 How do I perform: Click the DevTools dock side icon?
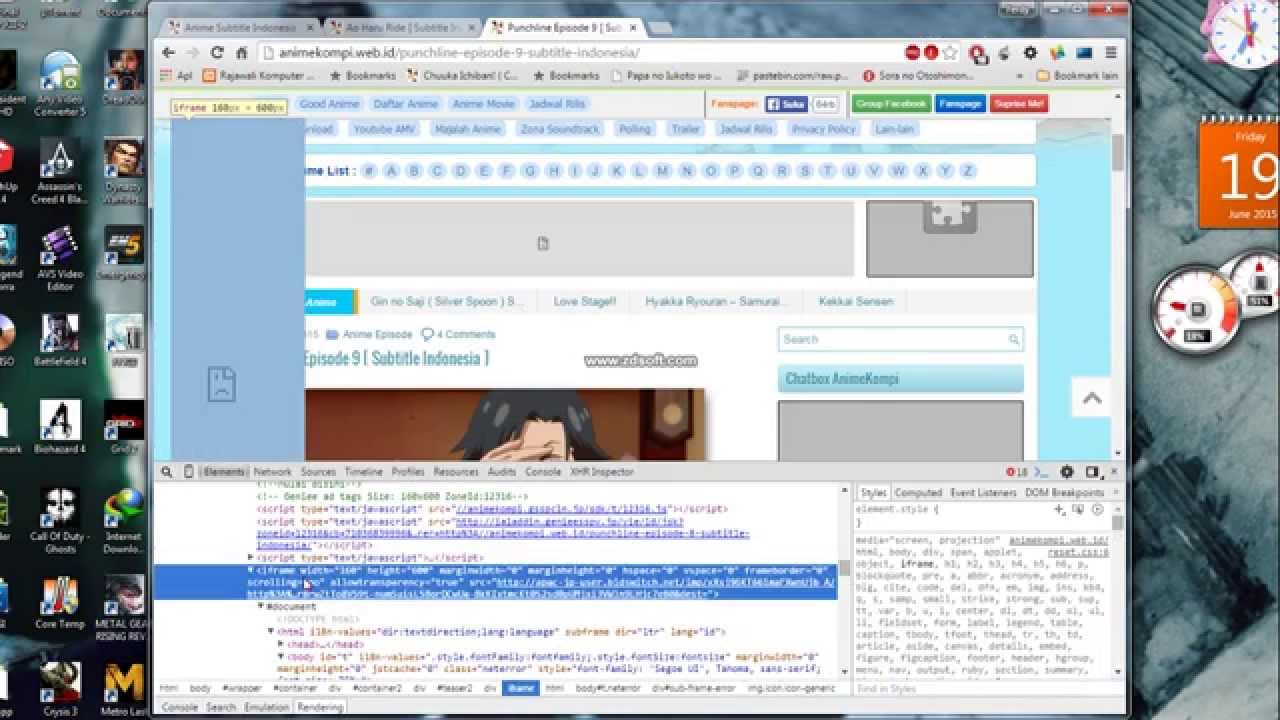pyautogui.click(x=1092, y=472)
